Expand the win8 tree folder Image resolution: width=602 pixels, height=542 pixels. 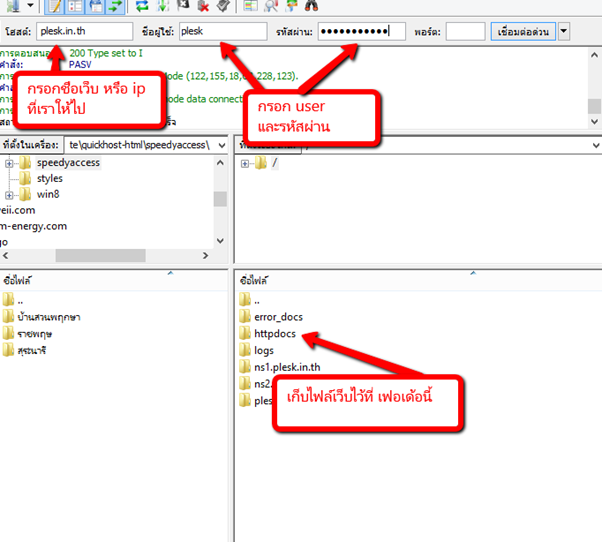[9, 195]
